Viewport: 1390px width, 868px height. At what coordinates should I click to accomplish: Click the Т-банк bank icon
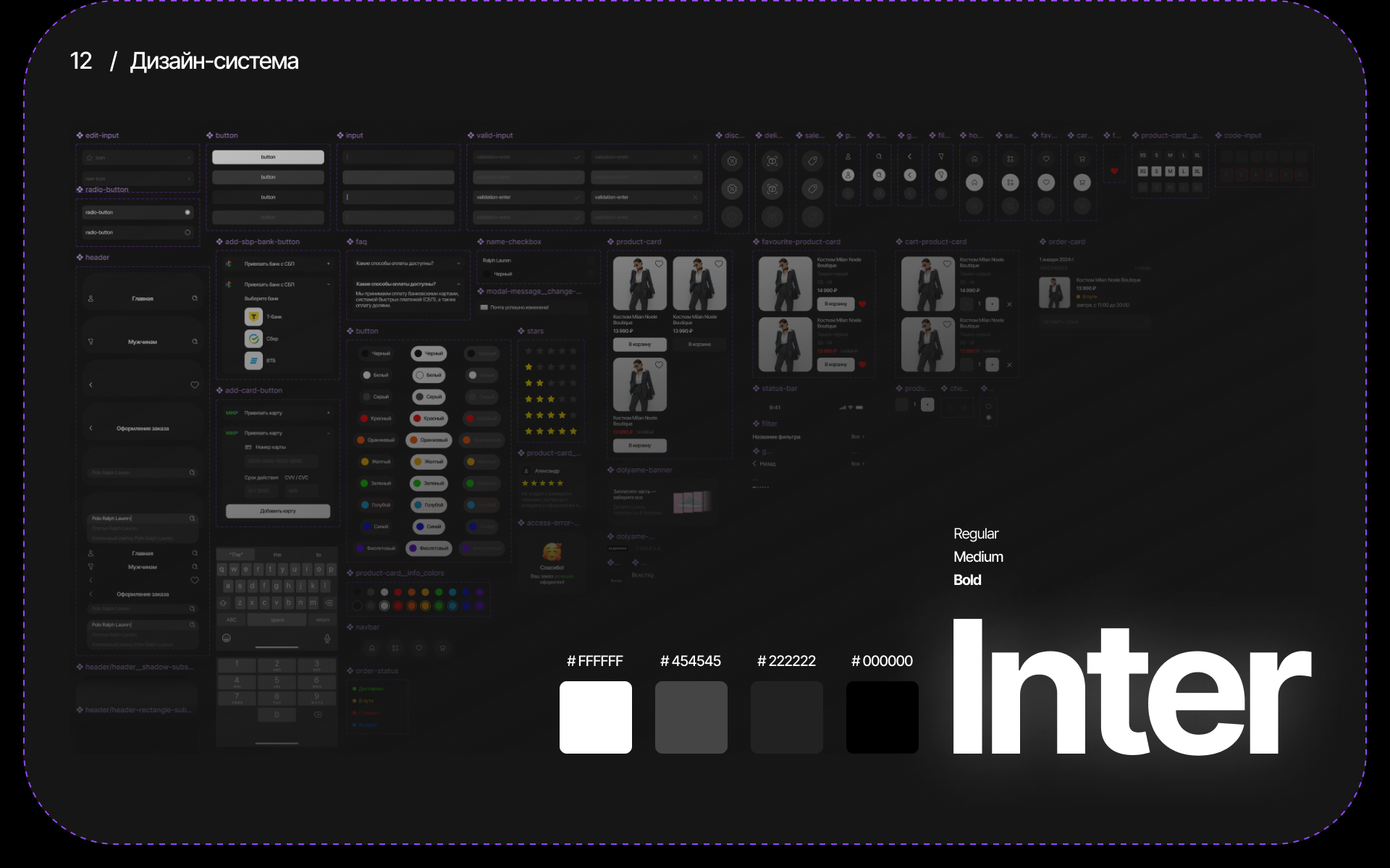point(253,316)
